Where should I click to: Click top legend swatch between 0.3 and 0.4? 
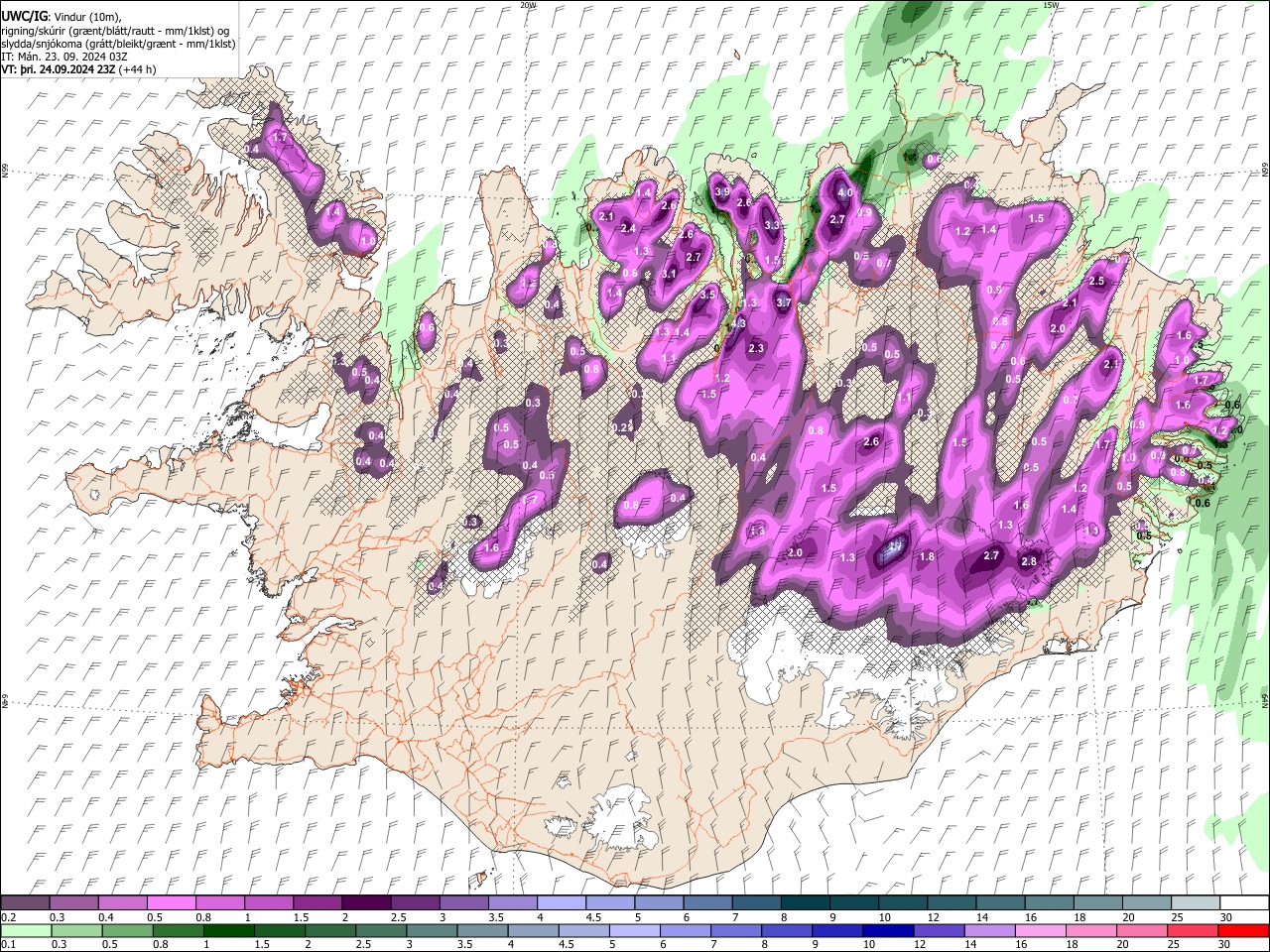74,902
